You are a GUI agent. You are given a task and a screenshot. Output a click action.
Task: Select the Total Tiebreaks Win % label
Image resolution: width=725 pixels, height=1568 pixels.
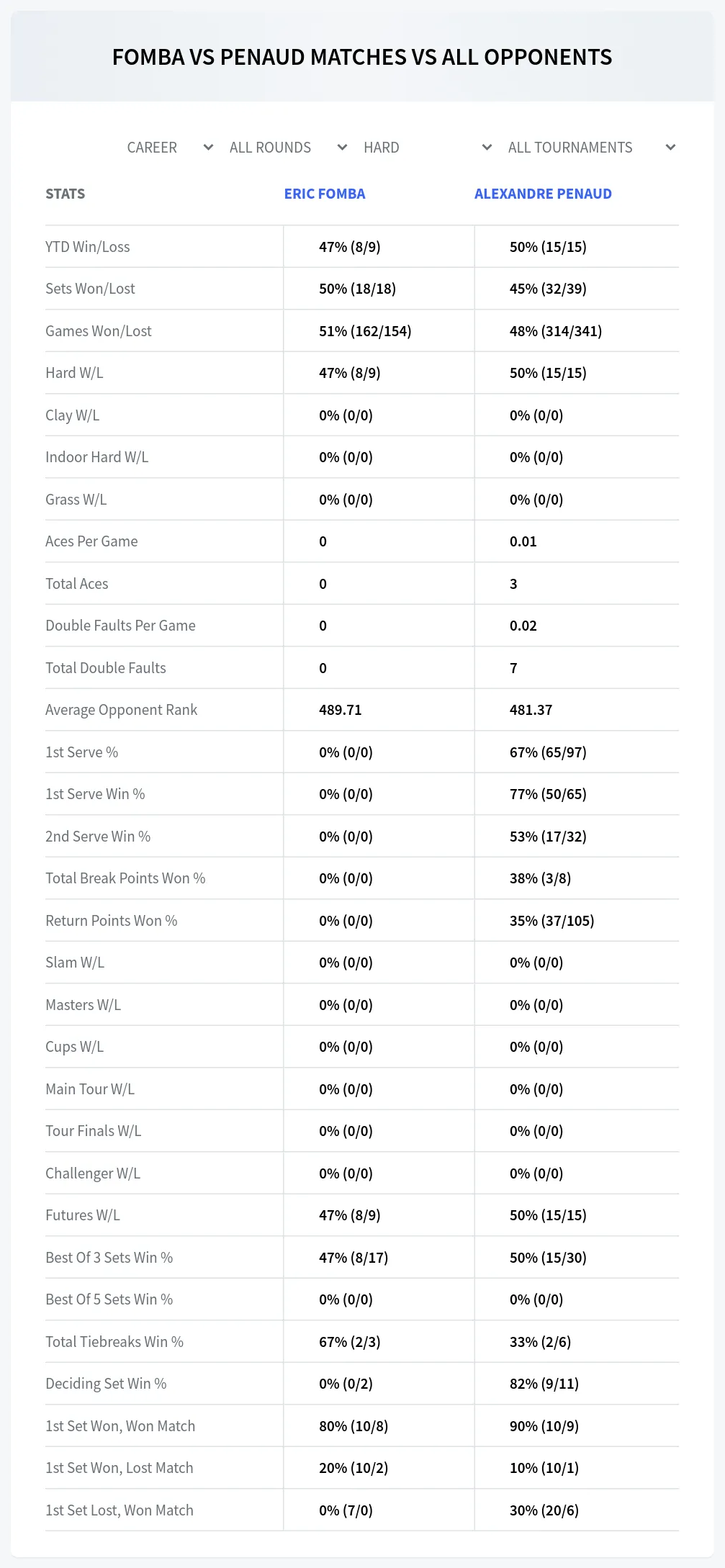pos(114,1342)
